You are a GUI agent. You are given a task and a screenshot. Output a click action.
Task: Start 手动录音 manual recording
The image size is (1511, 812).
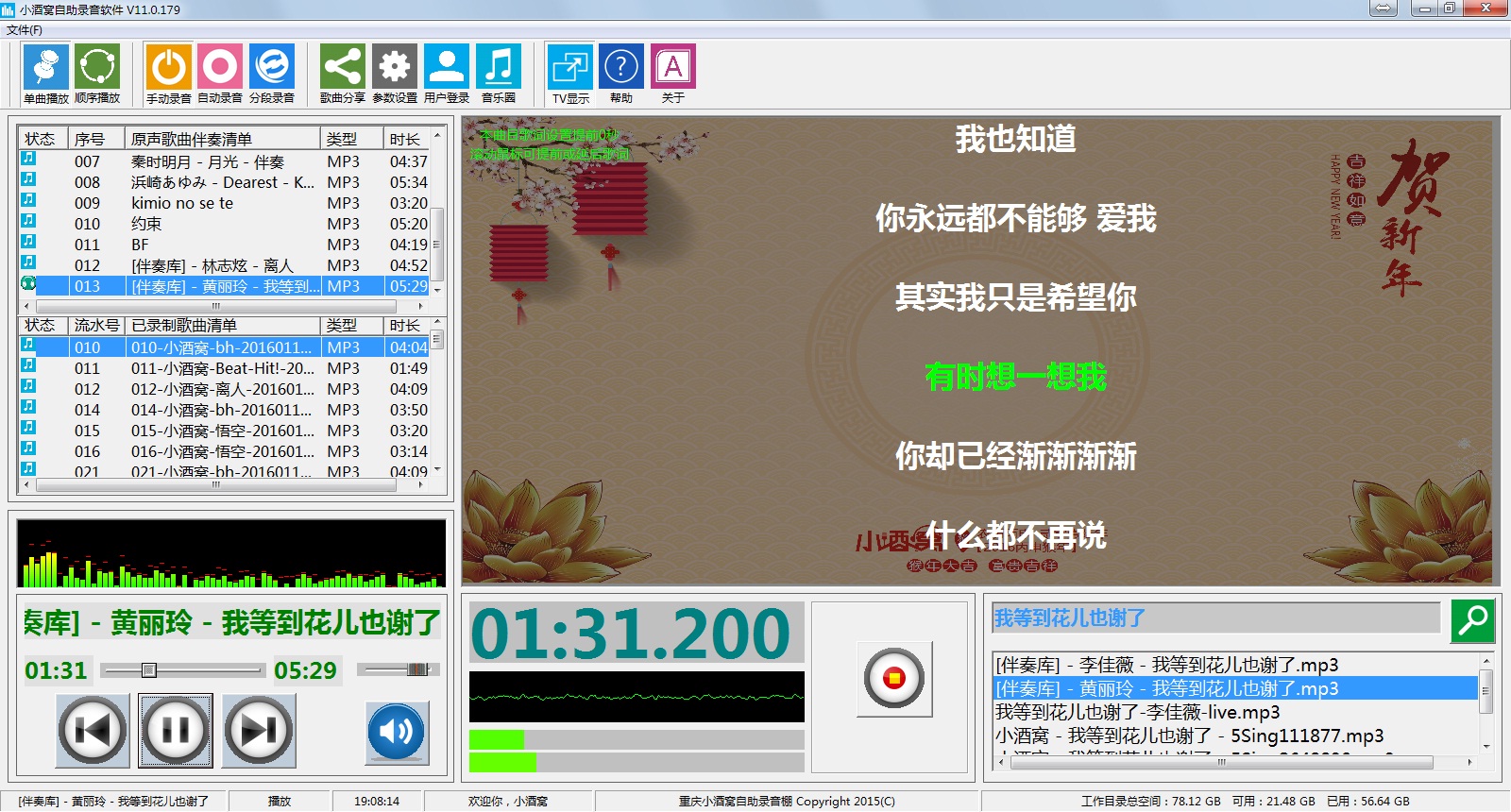pos(168,68)
